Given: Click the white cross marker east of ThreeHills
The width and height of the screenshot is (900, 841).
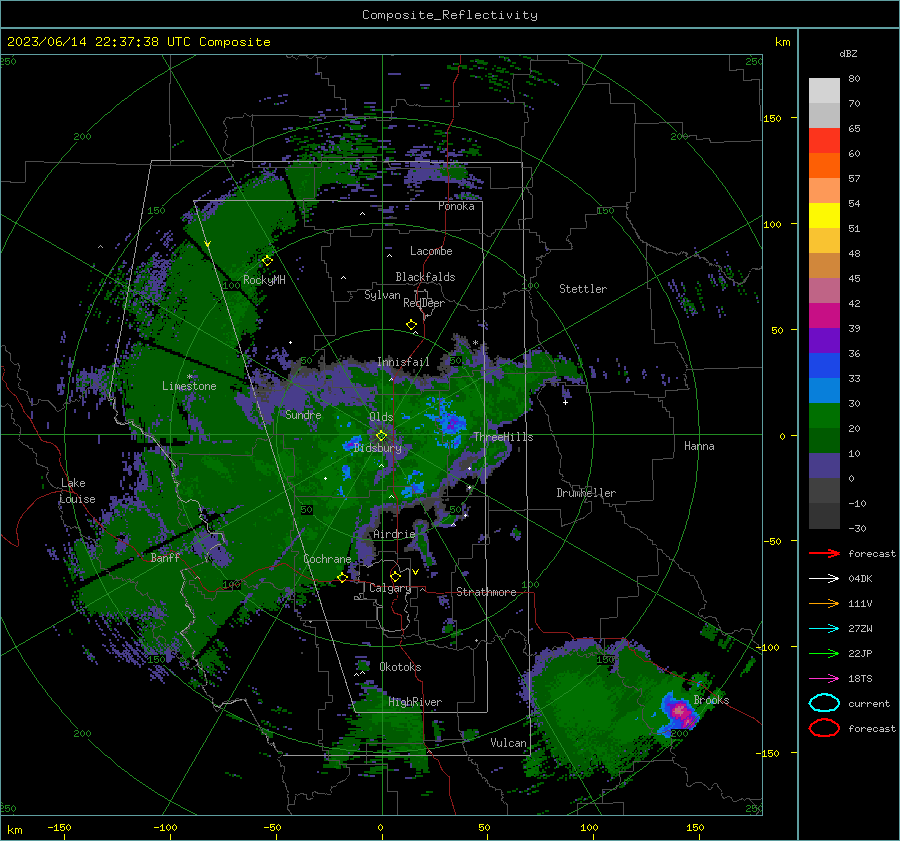Looking at the screenshot, I should coord(565,402).
